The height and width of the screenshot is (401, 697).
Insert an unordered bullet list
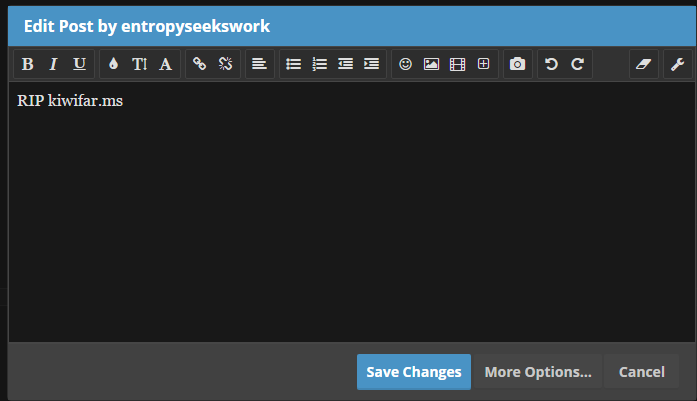click(x=293, y=64)
